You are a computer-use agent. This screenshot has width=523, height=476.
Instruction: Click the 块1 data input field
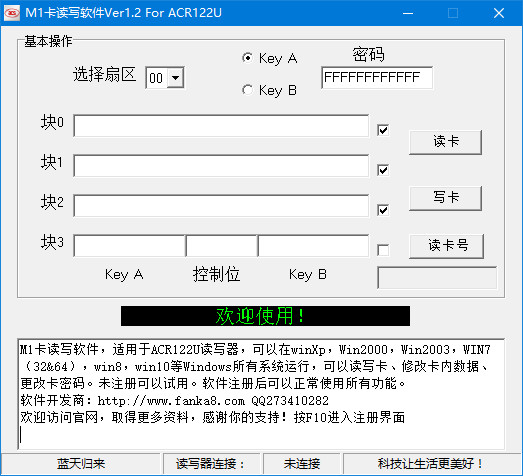click(221, 166)
